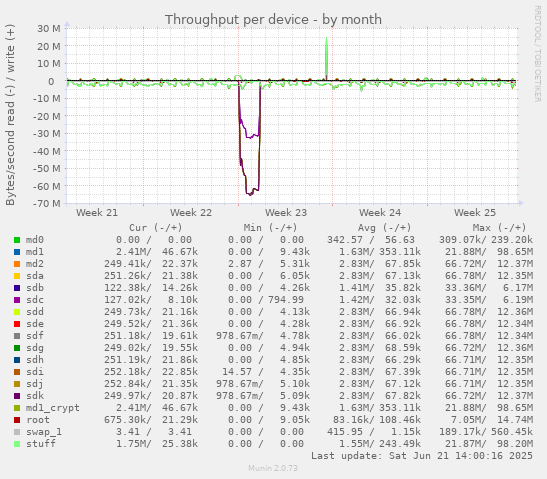The image size is (547, 479).
Task: Click the sdf gray legend swatch
Action: point(17,336)
